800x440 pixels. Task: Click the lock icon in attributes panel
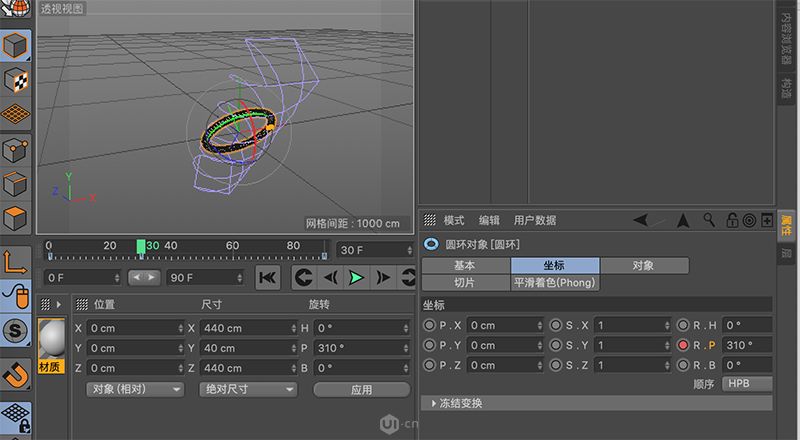[x=732, y=220]
